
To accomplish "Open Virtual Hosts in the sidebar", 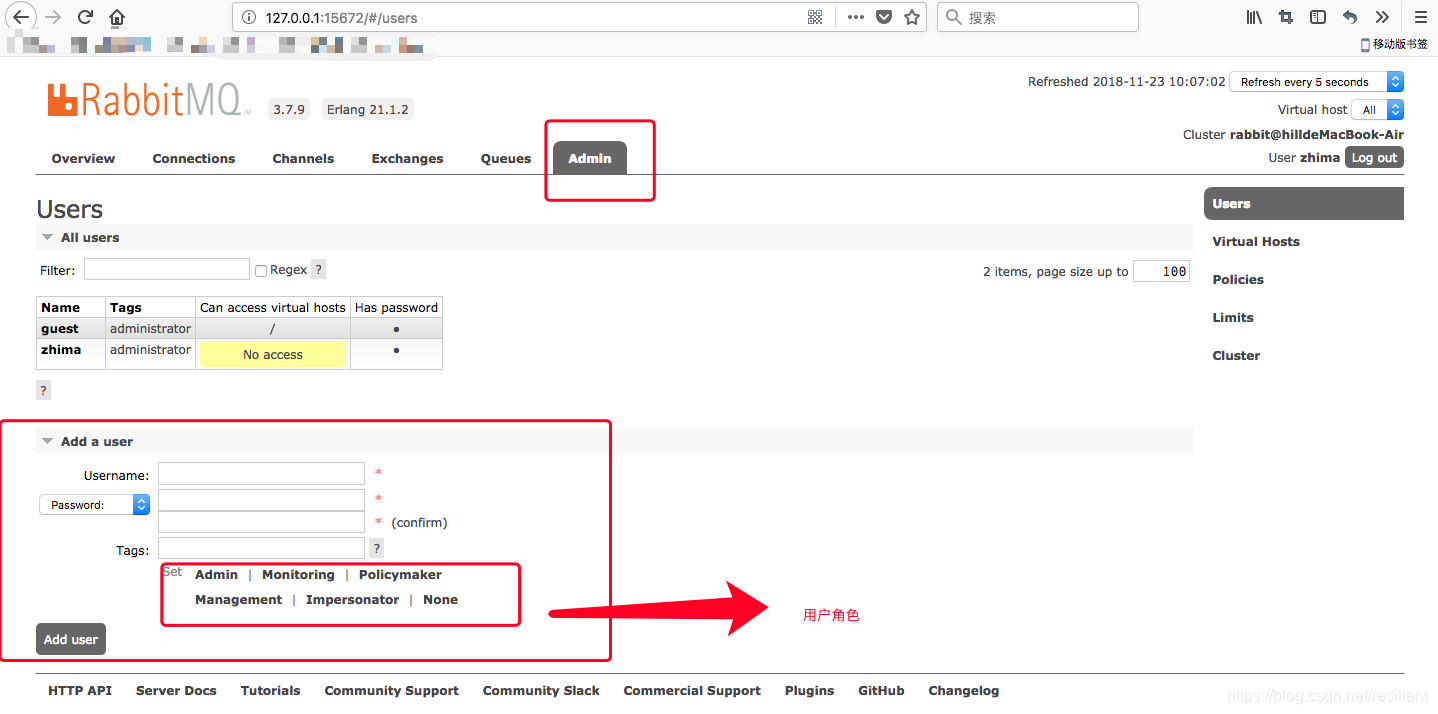I will coord(1256,241).
